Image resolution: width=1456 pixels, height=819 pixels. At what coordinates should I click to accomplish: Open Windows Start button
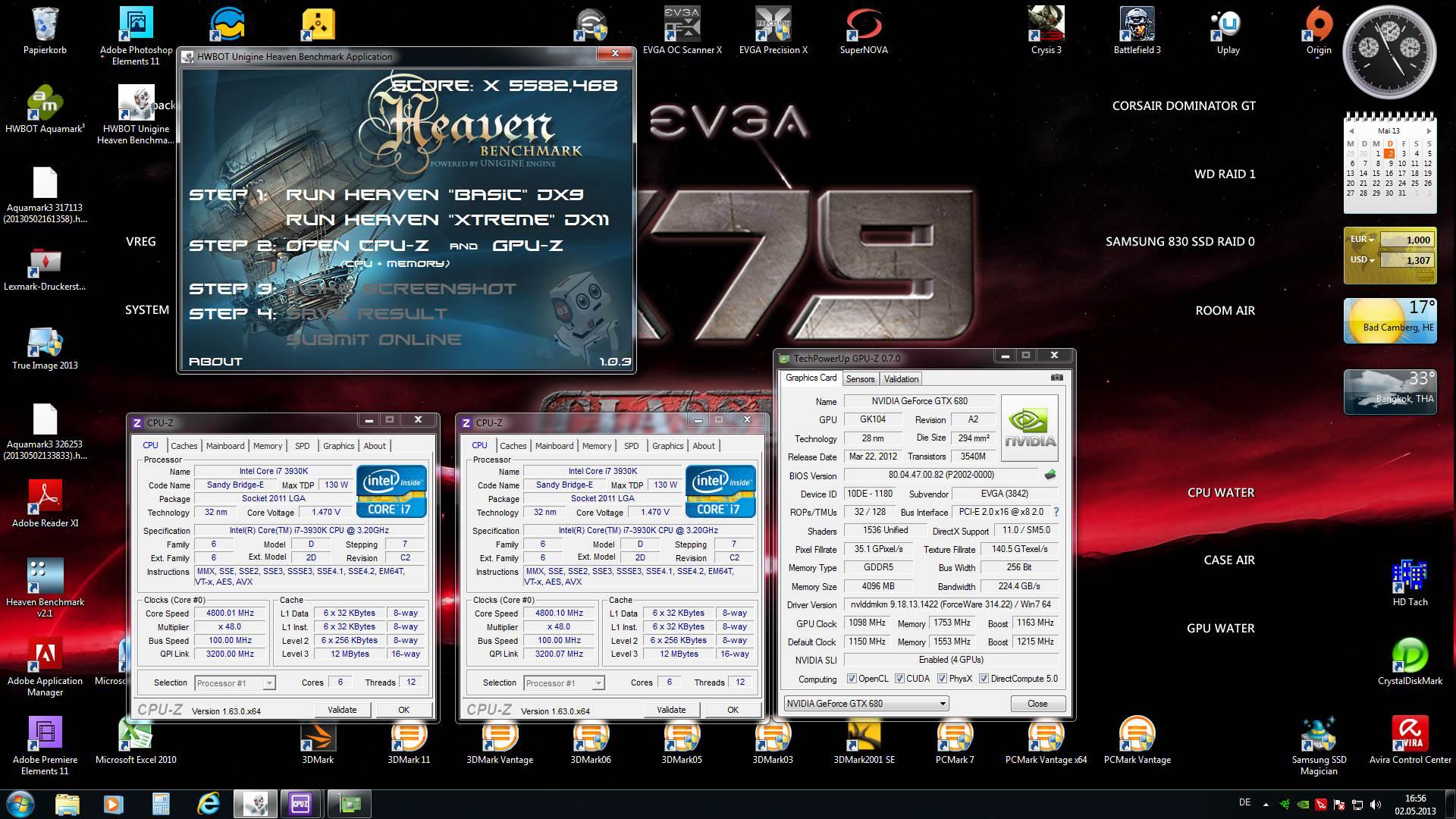click(20, 803)
